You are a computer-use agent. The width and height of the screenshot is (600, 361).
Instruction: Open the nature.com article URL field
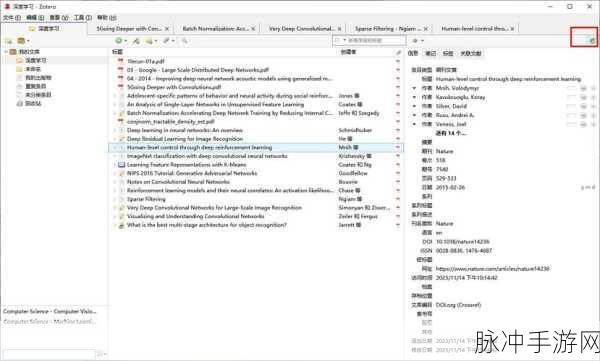click(x=492, y=269)
